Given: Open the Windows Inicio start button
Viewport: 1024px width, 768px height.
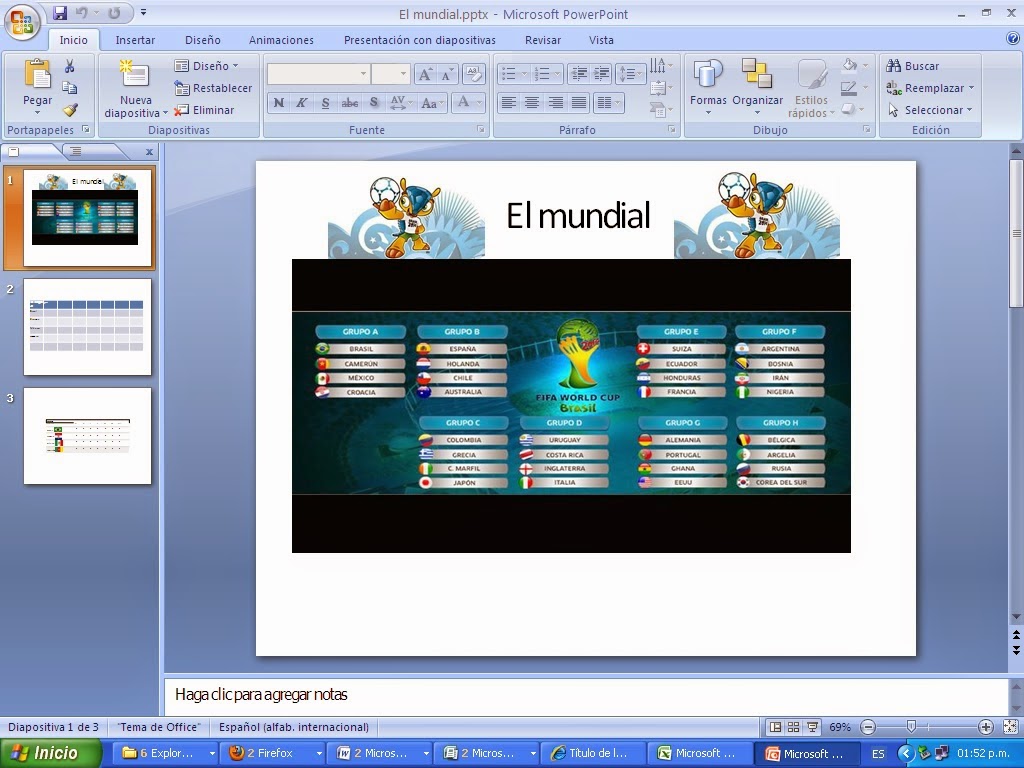Looking at the screenshot, I should click(50, 753).
